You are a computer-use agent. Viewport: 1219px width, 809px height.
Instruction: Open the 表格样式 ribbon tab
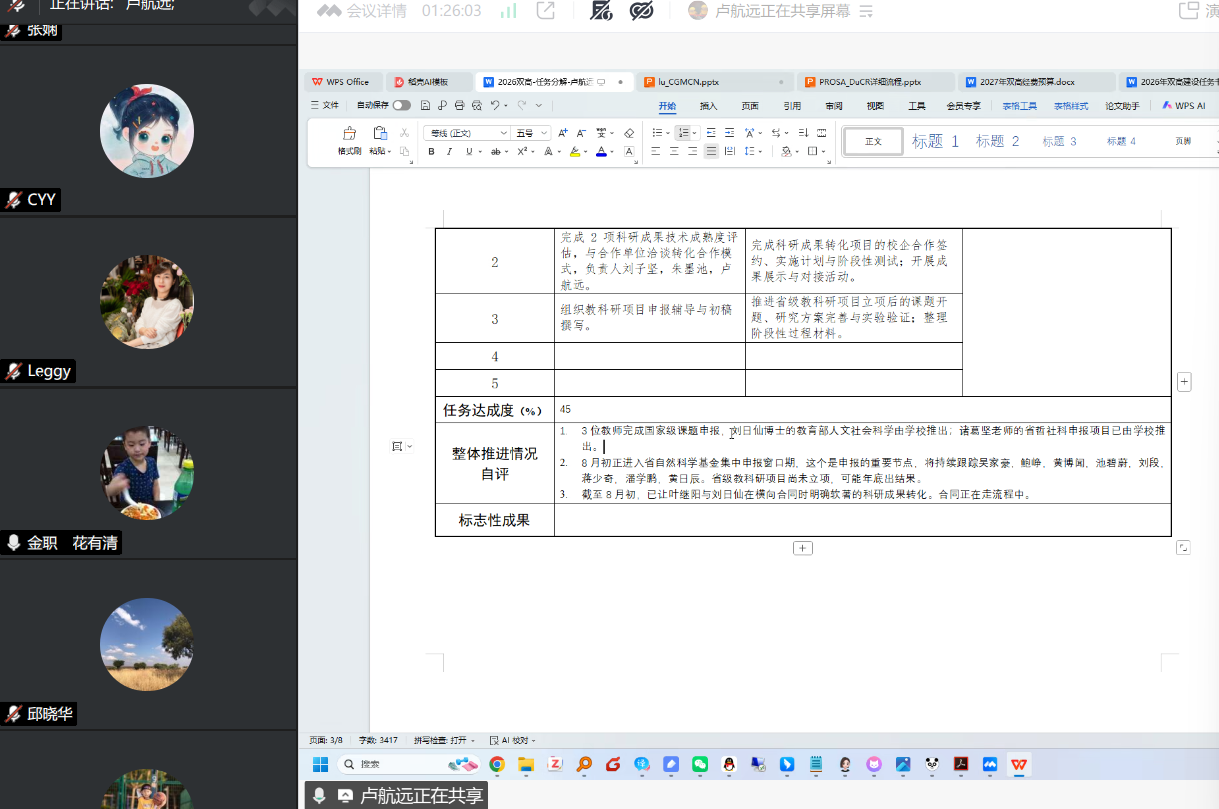click(1071, 105)
